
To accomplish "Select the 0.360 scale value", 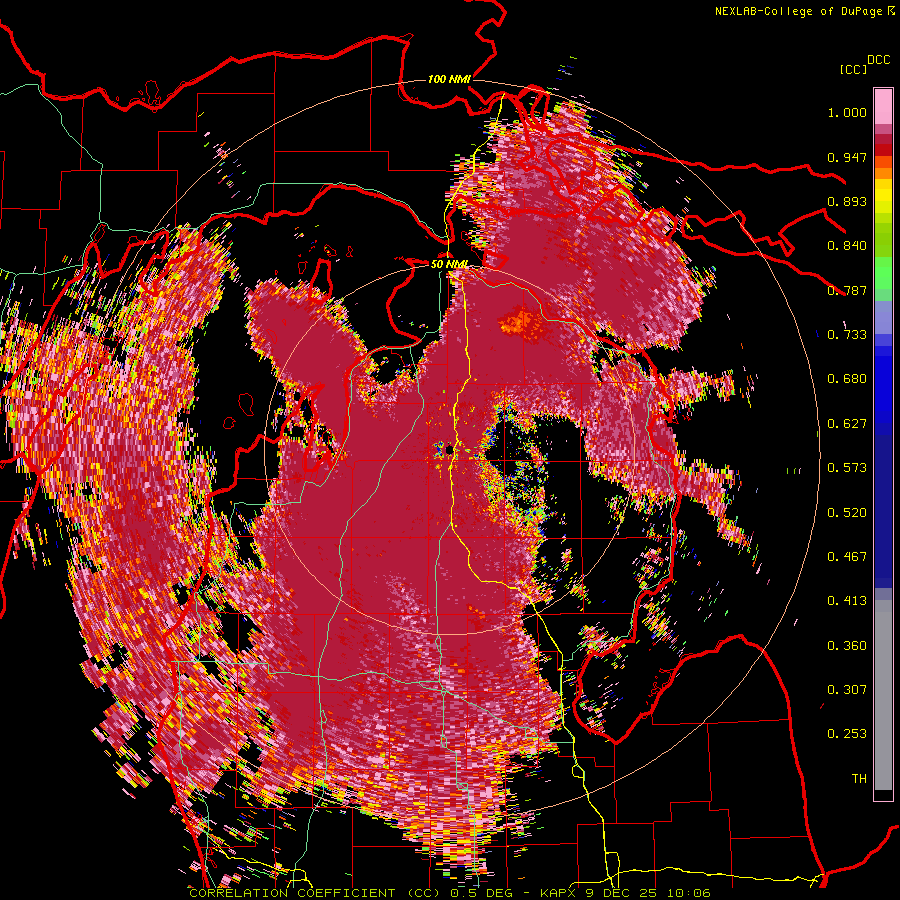I will click(847, 646).
